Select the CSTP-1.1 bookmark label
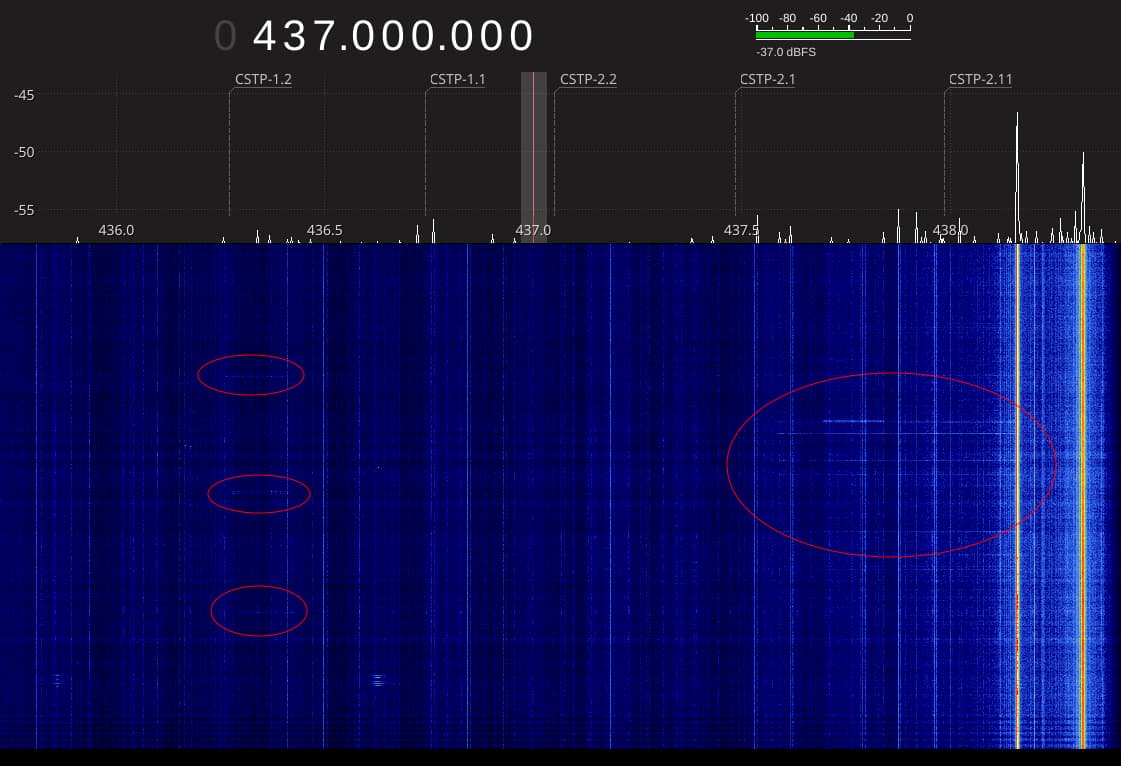The image size is (1121, 766). (x=458, y=79)
